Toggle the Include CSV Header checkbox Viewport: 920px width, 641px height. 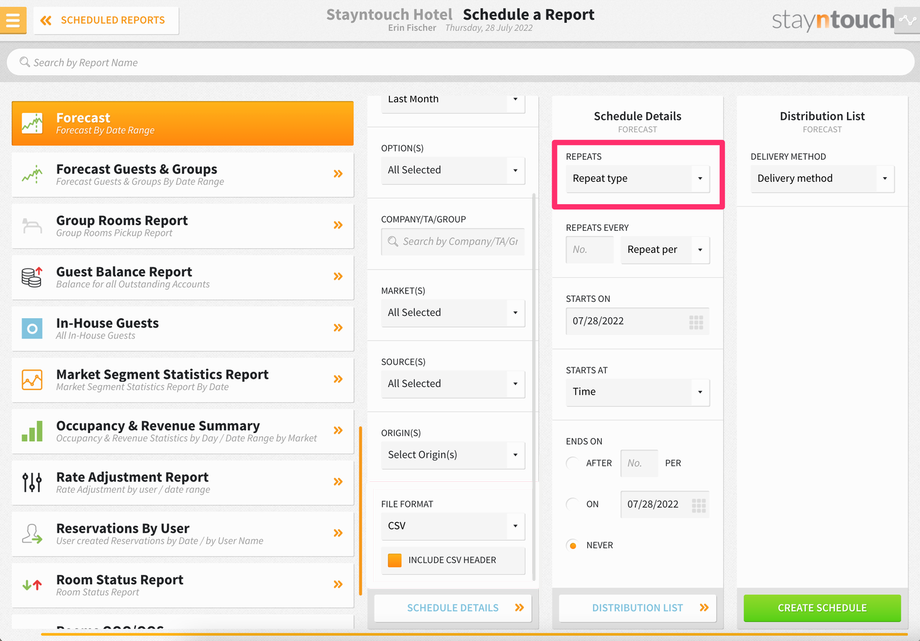(395, 560)
